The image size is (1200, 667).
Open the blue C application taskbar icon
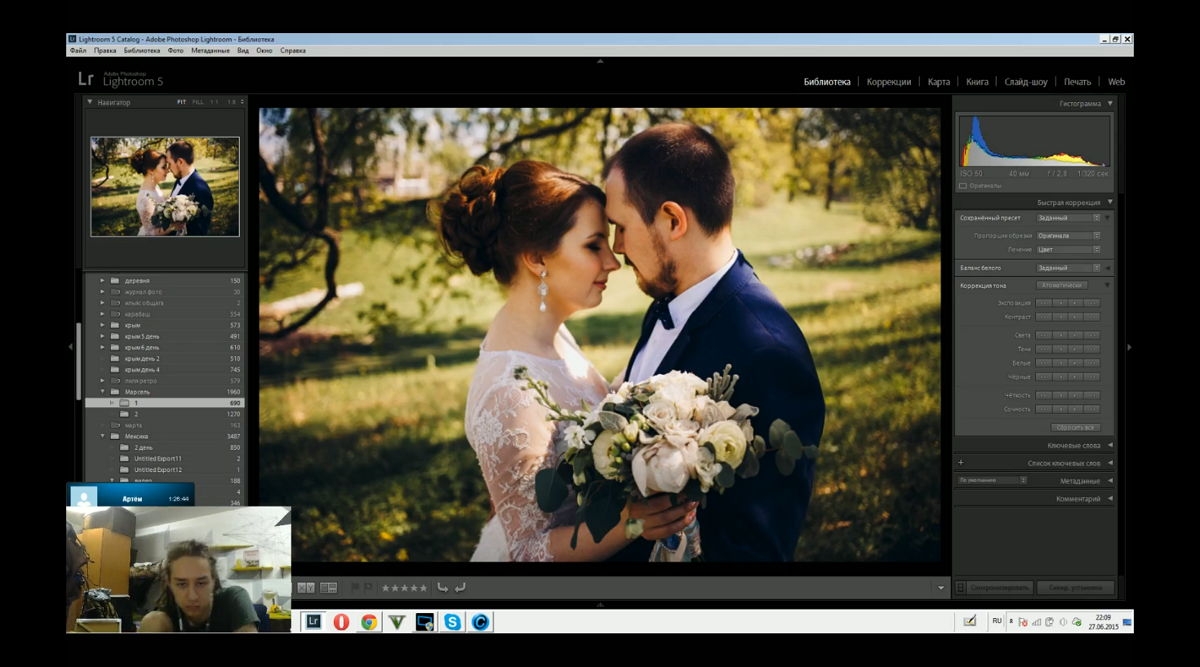[481, 621]
